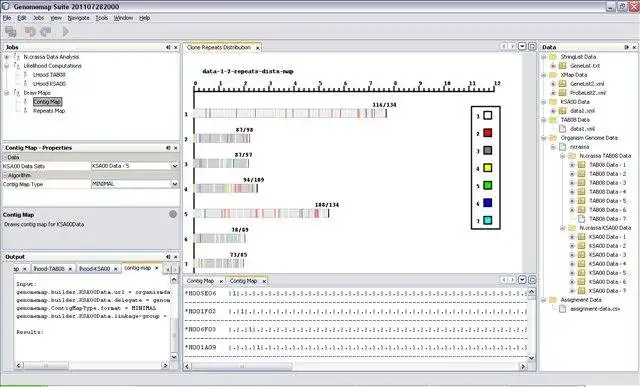Click the Redo toolbar icon

tap(46, 31)
